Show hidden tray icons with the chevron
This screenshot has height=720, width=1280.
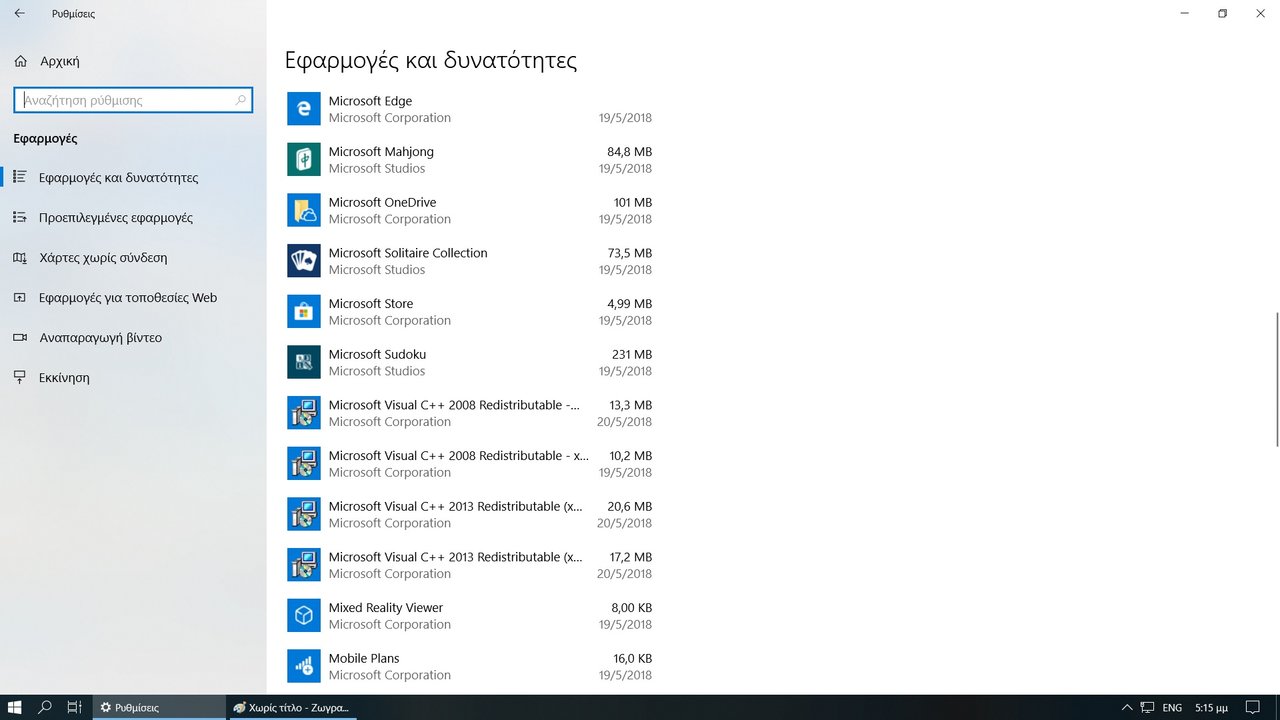coord(1127,708)
